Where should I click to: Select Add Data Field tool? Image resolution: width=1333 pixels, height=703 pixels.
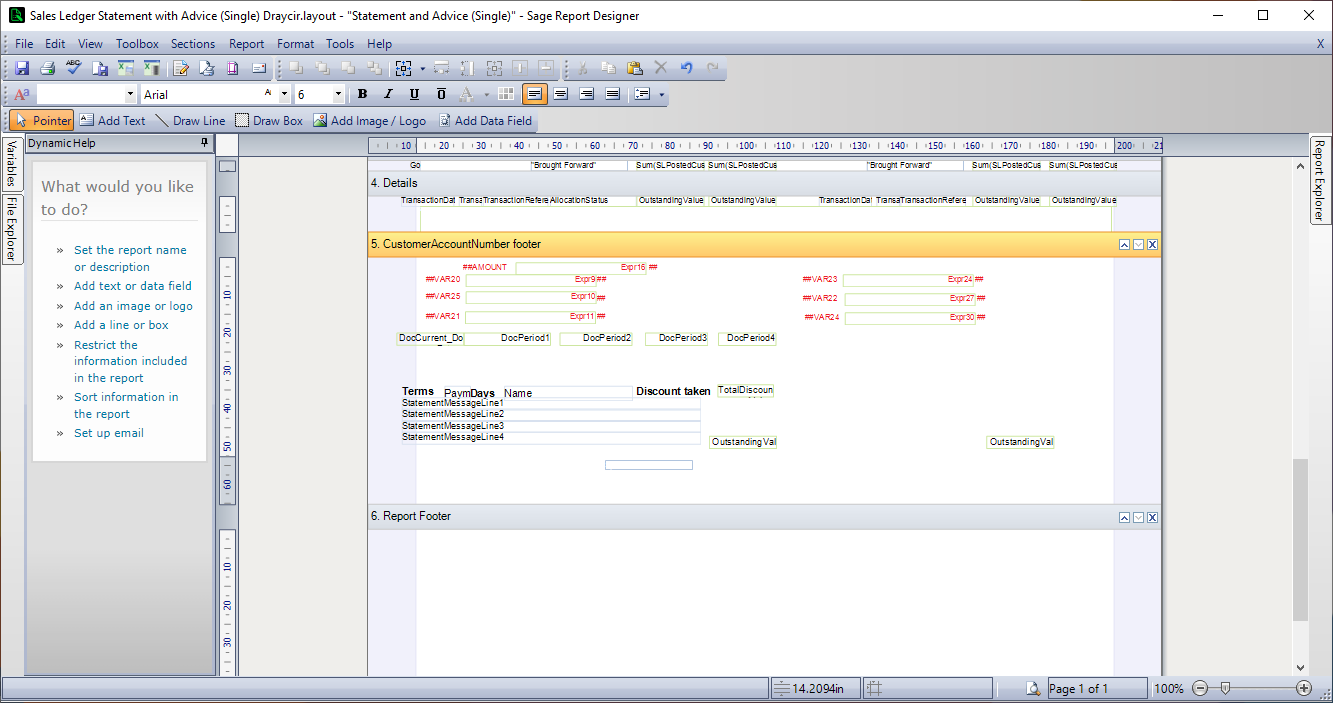(484, 120)
